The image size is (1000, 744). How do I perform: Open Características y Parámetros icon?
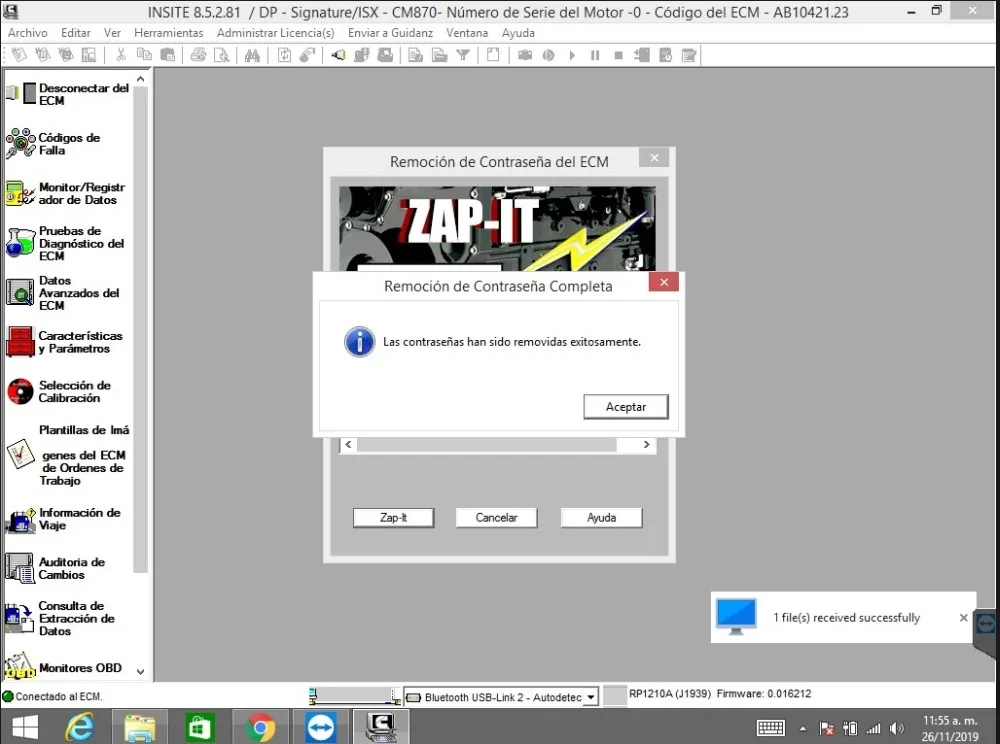click(x=20, y=342)
